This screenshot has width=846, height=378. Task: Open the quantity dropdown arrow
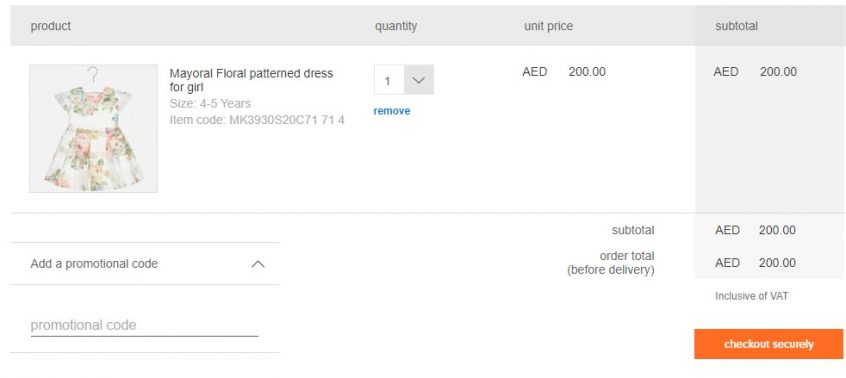[x=419, y=80]
